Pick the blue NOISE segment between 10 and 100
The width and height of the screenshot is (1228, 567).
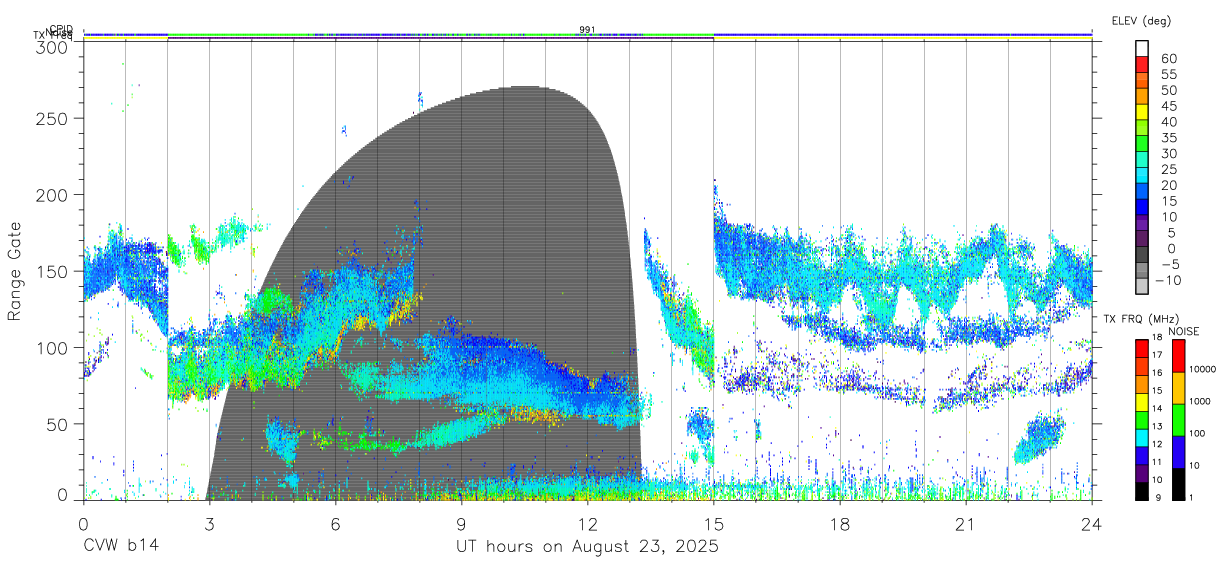[1178, 452]
